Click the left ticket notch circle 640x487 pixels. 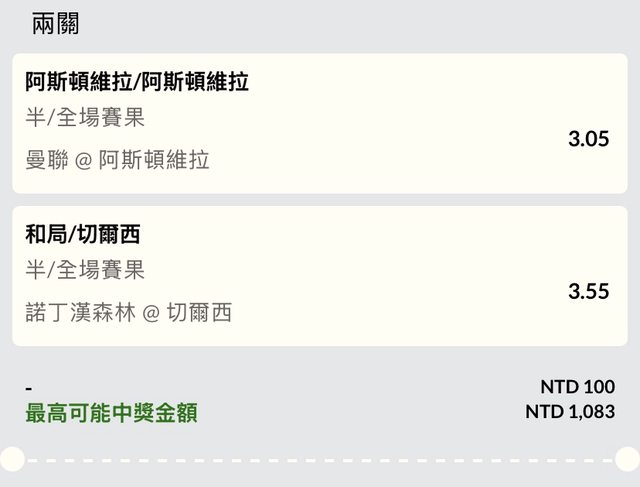pyautogui.click(x=11, y=459)
